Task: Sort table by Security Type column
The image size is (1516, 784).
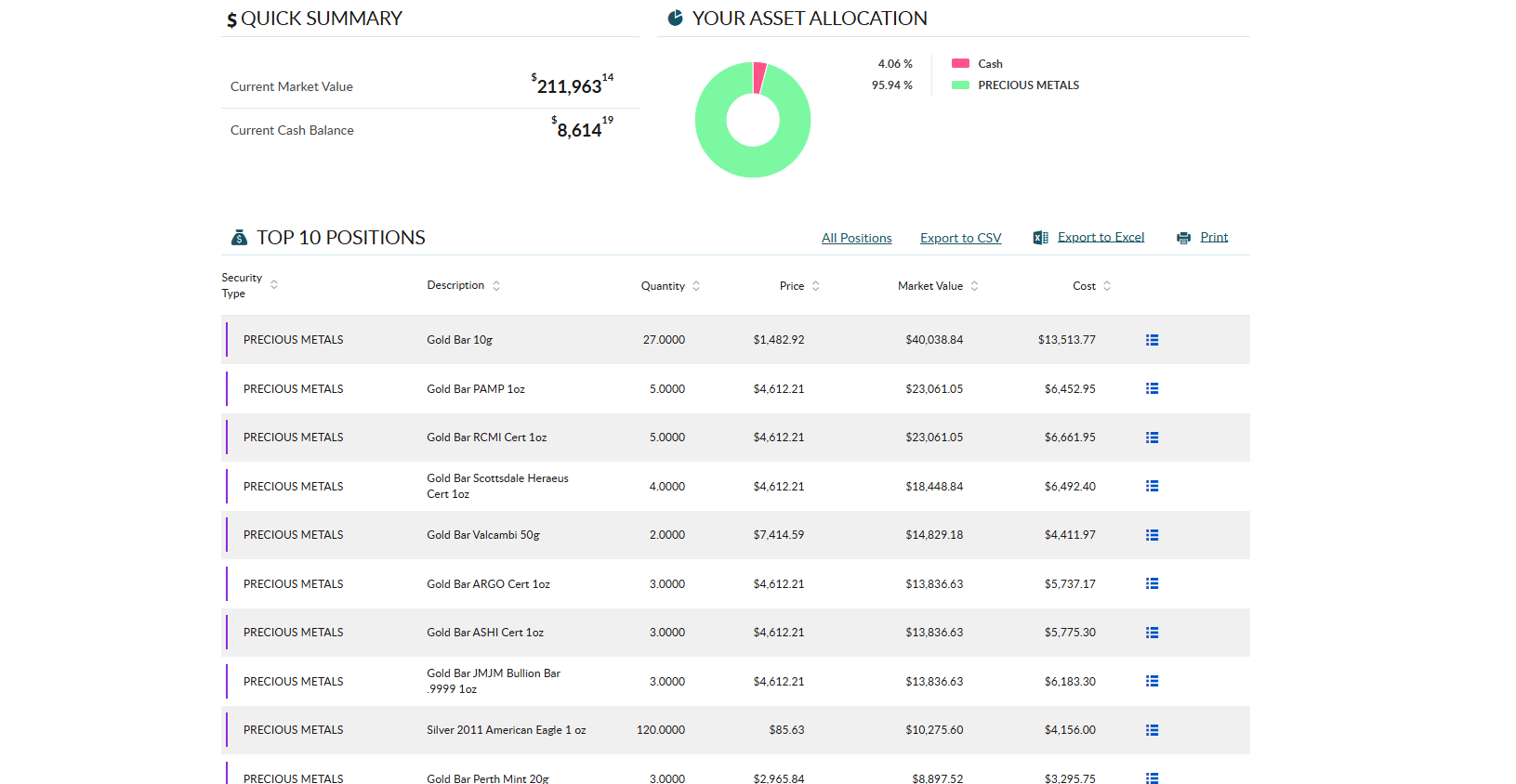Action: coord(273,284)
